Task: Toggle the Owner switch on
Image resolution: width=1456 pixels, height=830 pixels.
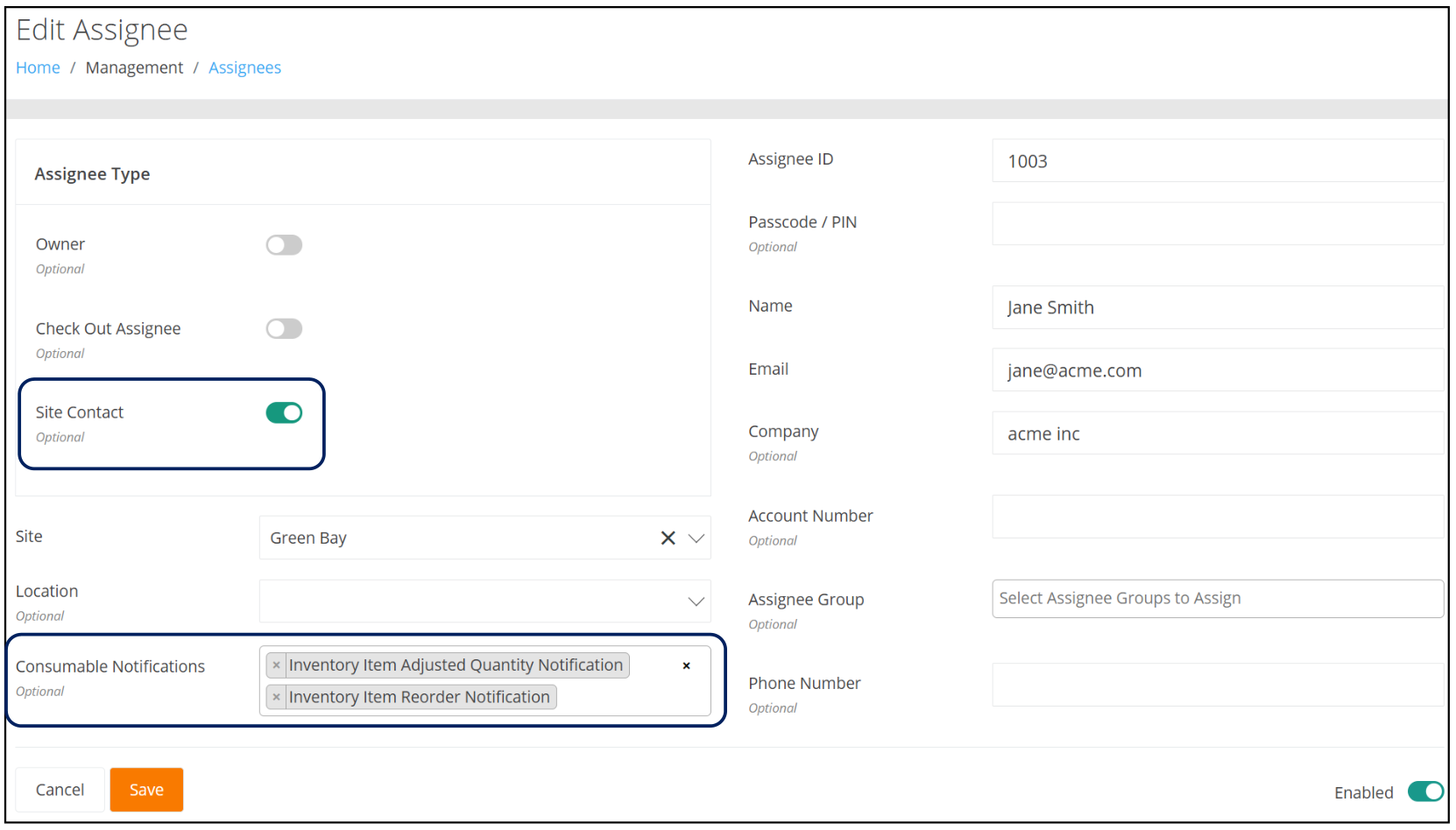Action: [x=284, y=245]
